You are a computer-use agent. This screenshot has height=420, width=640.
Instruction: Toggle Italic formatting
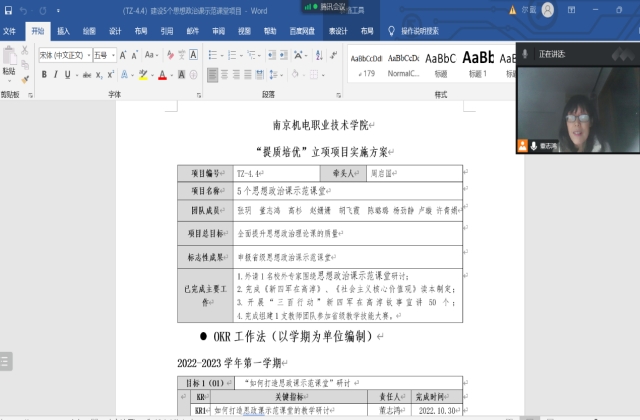click(56, 75)
